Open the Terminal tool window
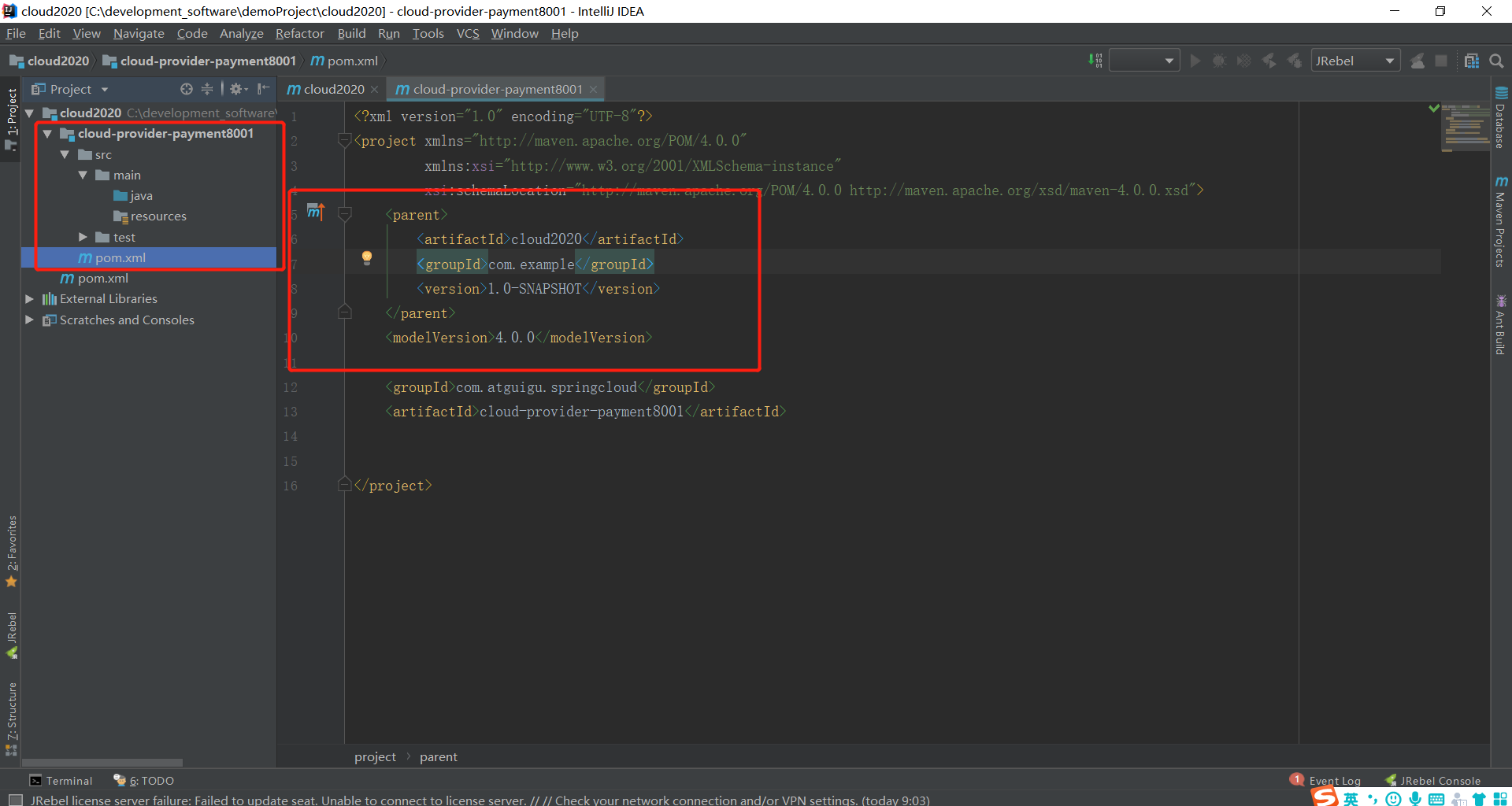Image resolution: width=1512 pixels, height=806 pixels. (x=61, y=781)
